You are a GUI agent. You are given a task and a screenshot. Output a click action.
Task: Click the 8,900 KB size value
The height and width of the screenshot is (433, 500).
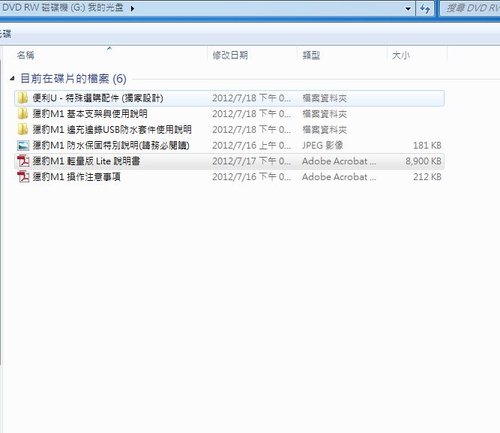[423, 161]
